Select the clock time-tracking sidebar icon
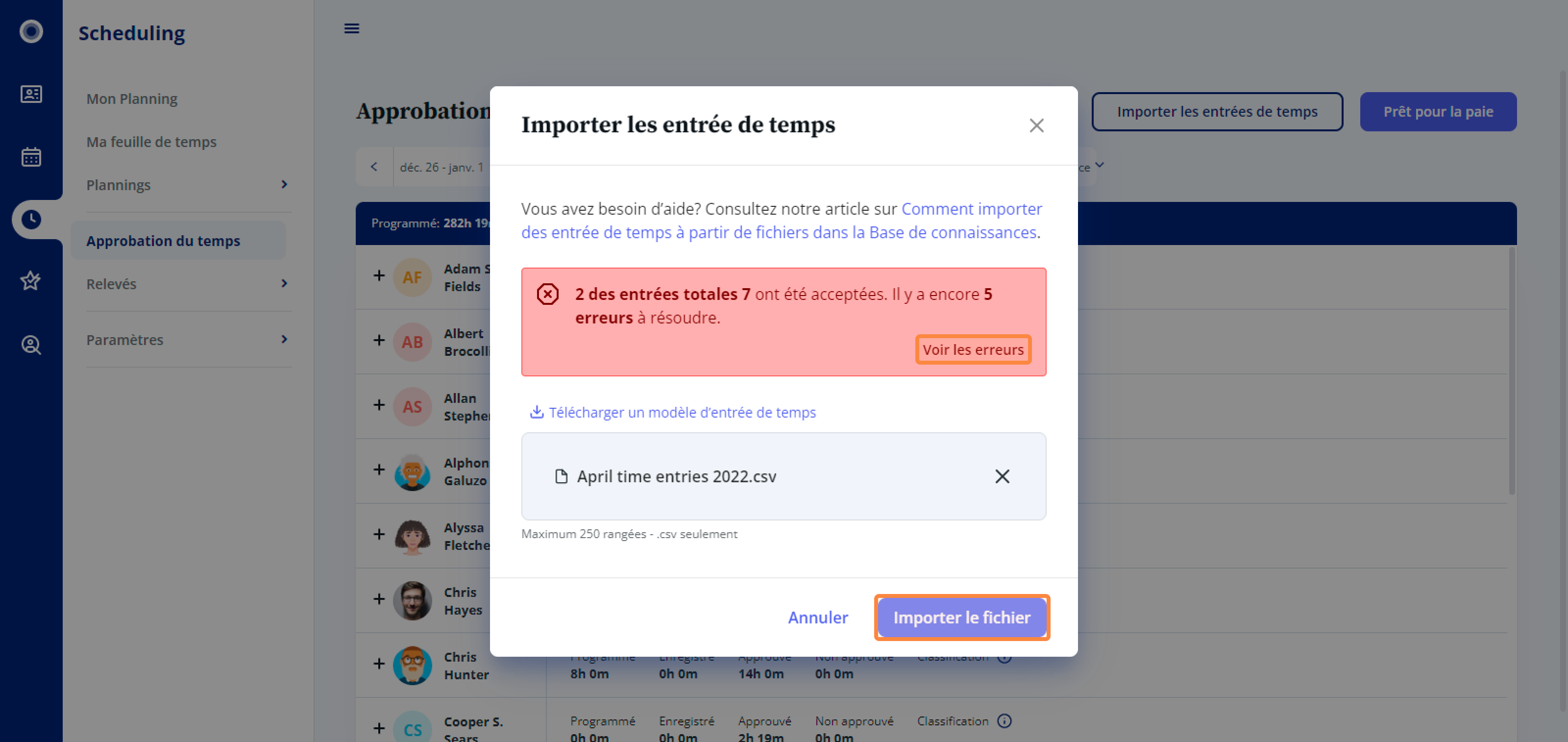Image resolution: width=1568 pixels, height=742 pixels. click(31, 219)
